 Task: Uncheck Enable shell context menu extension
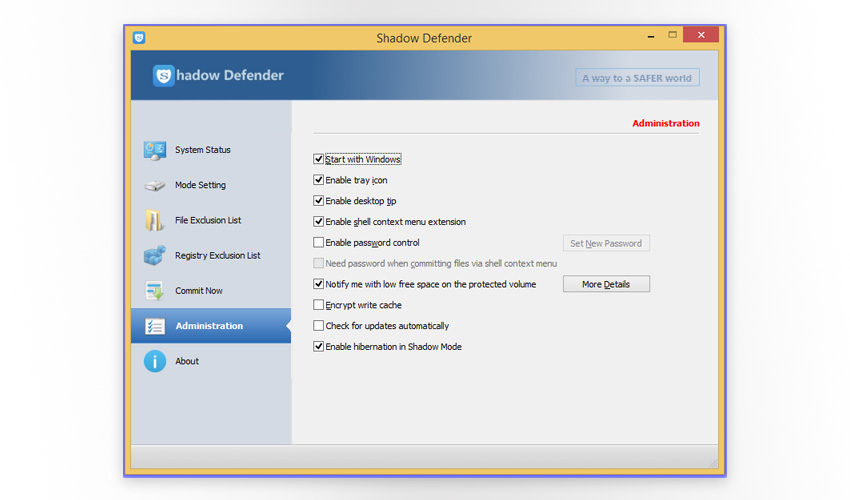[318, 221]
